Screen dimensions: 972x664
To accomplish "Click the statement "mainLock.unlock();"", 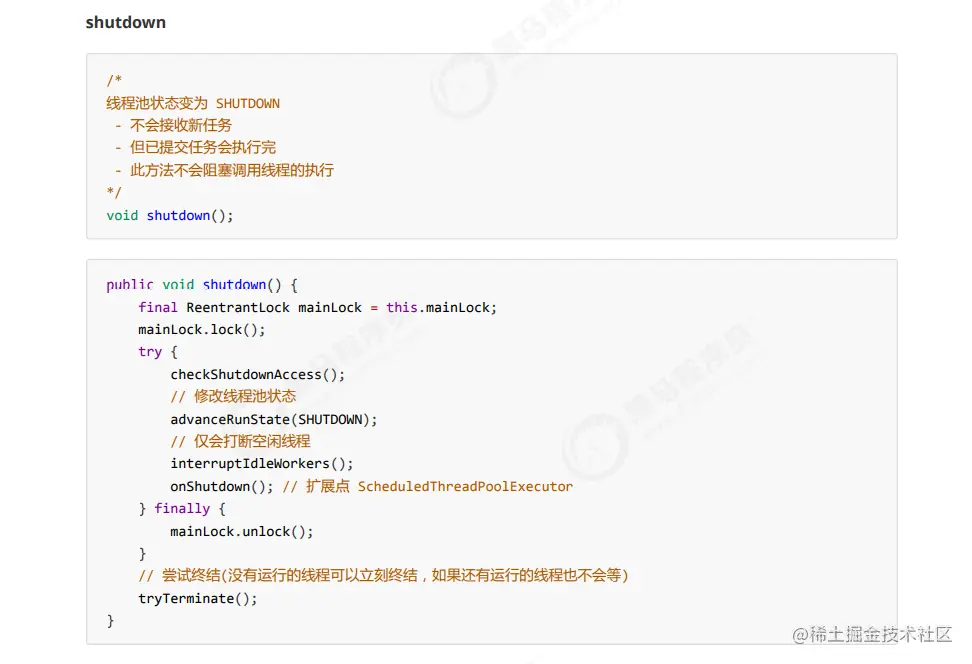I will tap(242, 532).
